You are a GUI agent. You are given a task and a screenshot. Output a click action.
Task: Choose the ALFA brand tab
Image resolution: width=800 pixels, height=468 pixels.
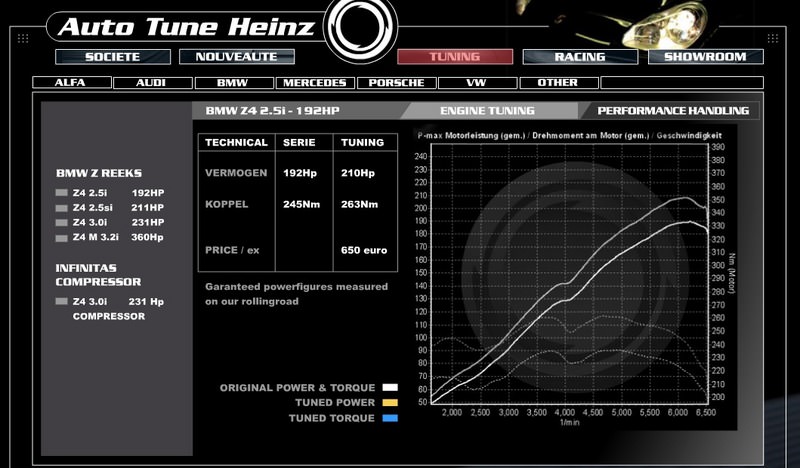coord(72,83)
